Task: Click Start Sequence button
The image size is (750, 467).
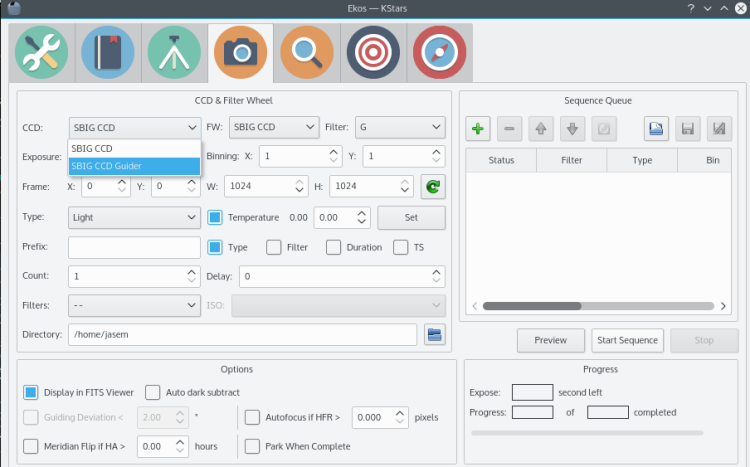Action: click(x=628, y=341)
